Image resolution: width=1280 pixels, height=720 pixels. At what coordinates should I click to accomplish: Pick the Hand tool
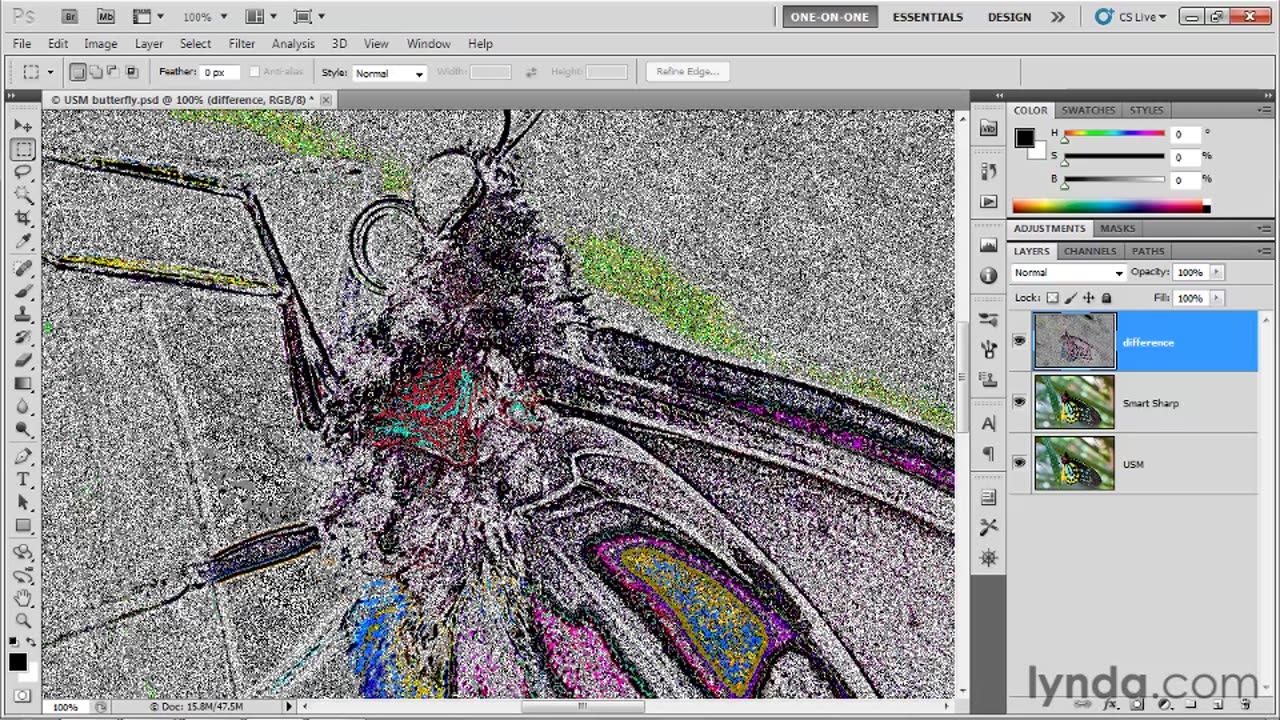[23, 597]
